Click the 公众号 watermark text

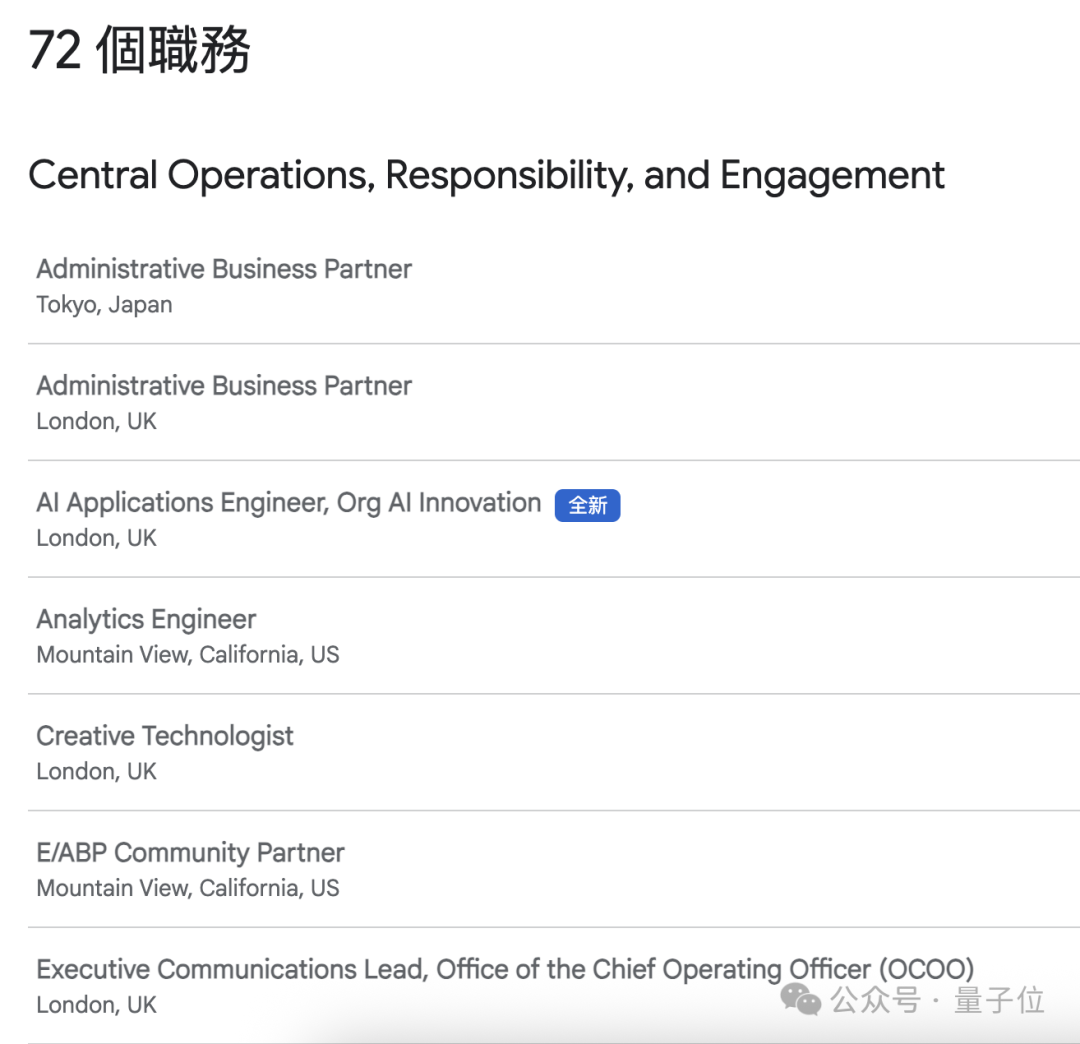[875, 1000]
